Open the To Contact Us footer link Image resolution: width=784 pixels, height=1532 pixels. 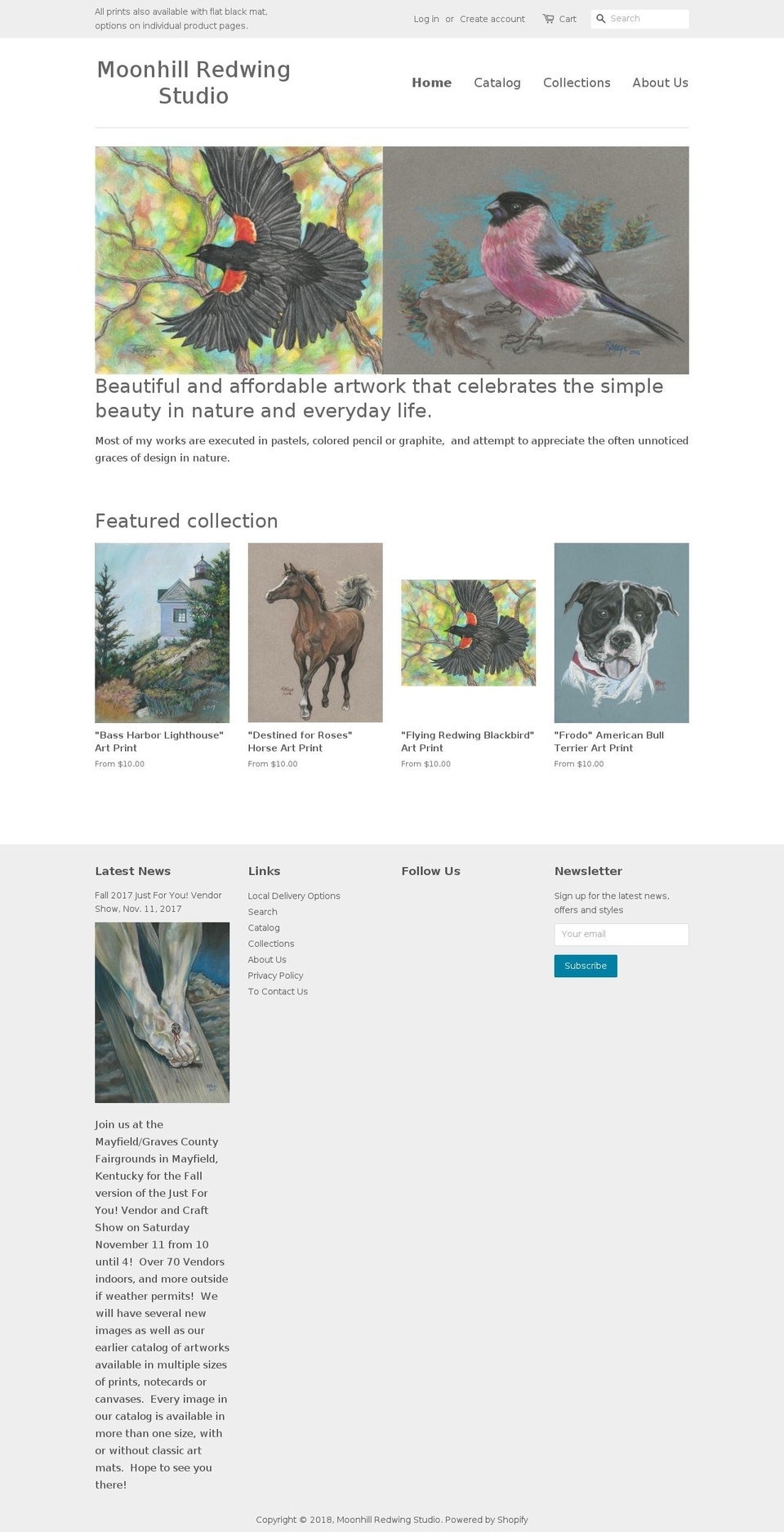[278, 991]
